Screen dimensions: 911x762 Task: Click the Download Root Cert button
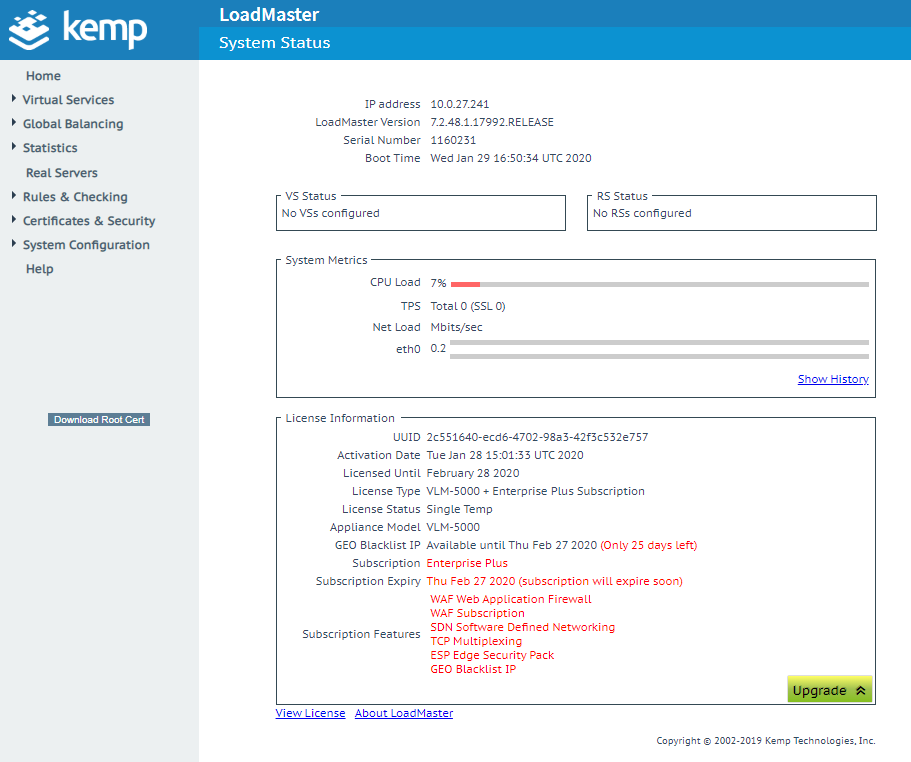coord(98,419)
